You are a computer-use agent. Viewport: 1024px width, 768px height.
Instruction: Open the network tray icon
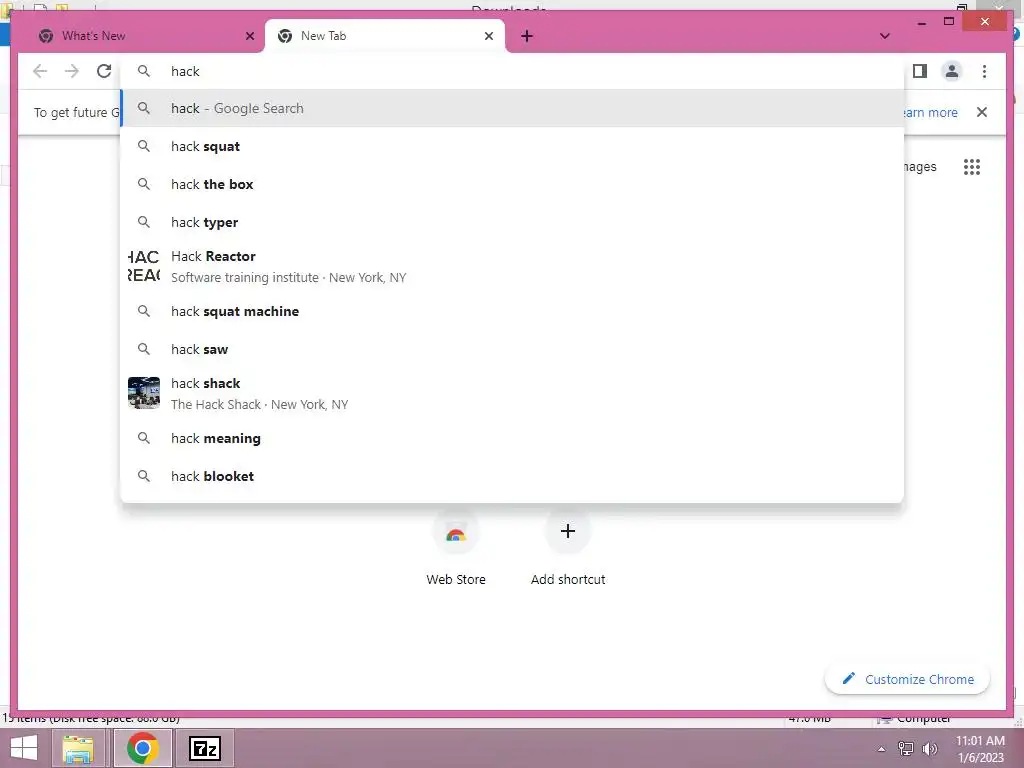point(906,749)
